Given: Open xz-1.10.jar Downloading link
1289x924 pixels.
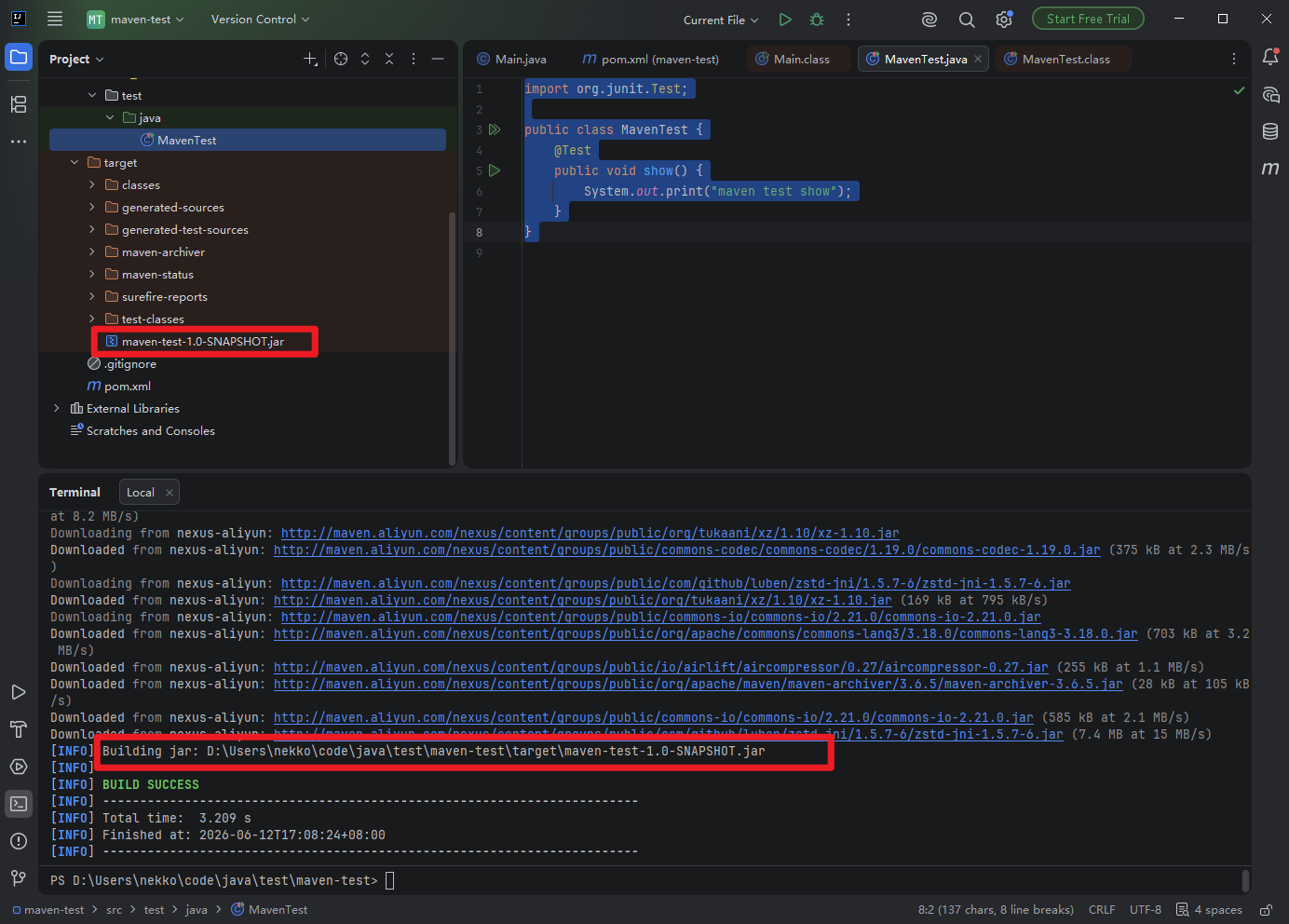Looking at the screenshot, I should point(590,534).
